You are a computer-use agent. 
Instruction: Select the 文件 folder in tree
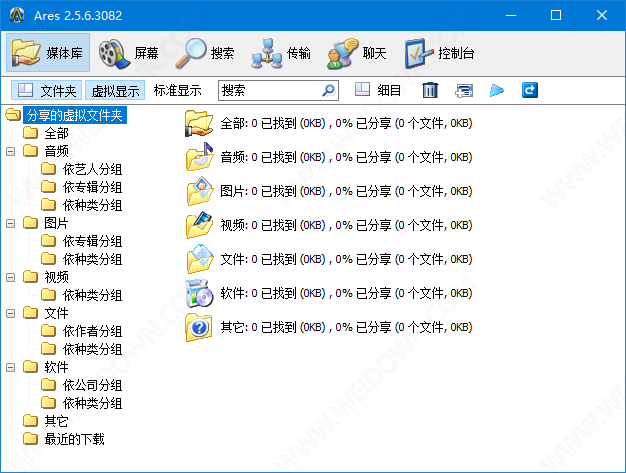point(56,313)
